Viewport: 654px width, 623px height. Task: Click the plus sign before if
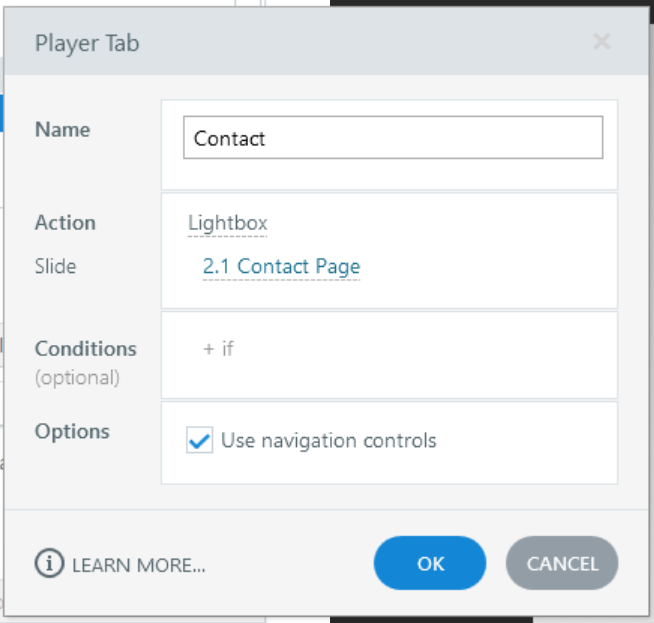pyautogui.click(x=209, y=349)
